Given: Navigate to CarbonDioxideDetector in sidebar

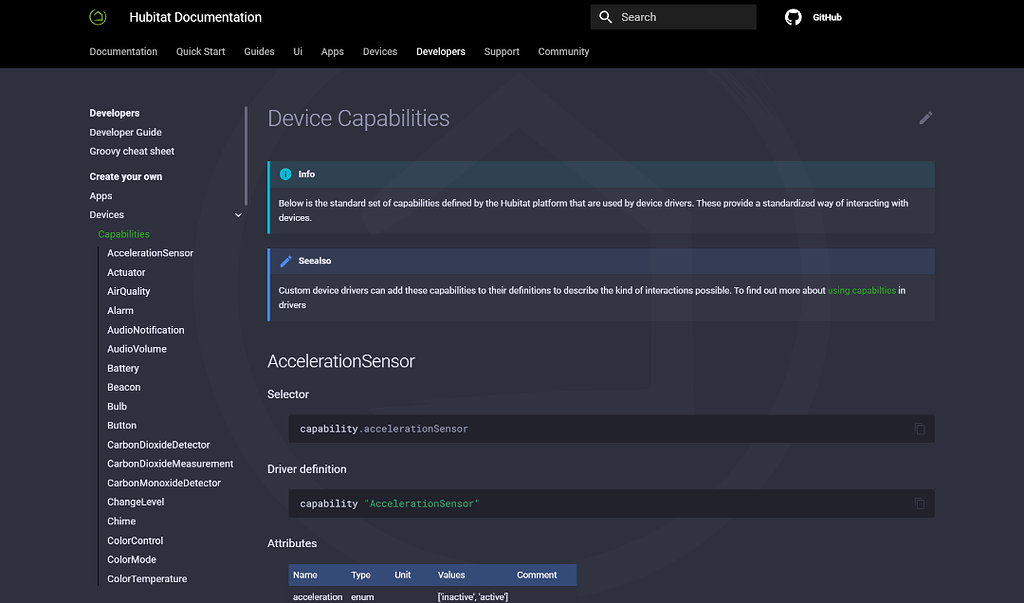Looking at the screenshot, I should click(x=158, y=445).
